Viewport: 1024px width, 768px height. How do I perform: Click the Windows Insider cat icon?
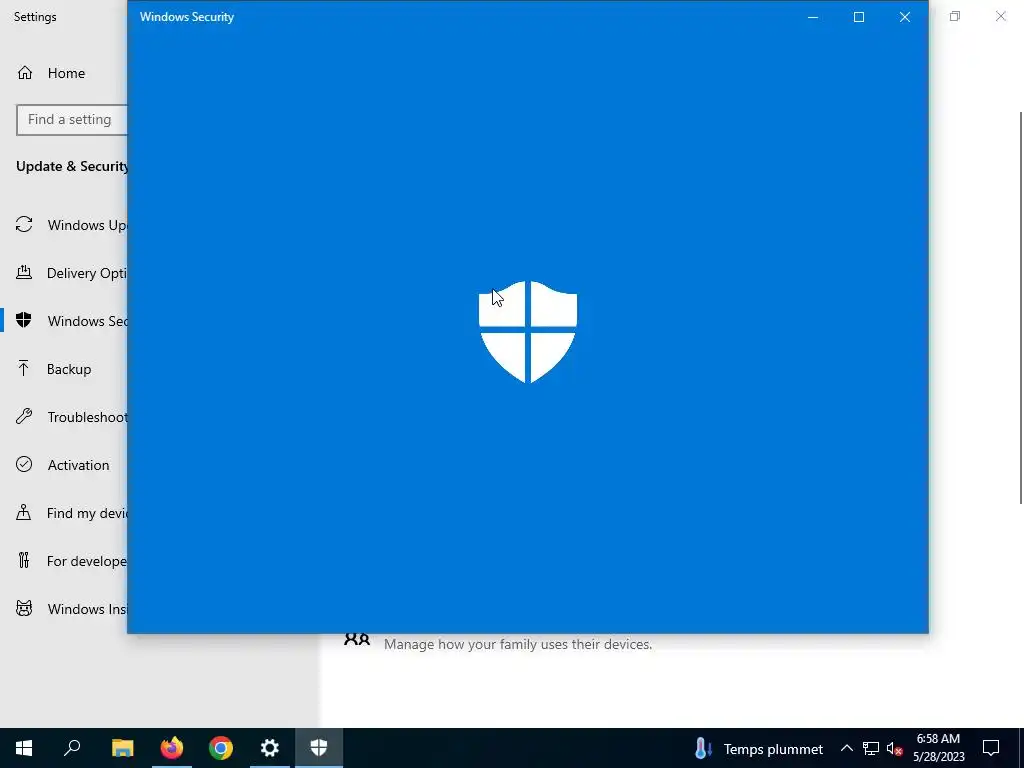(24, 609)
